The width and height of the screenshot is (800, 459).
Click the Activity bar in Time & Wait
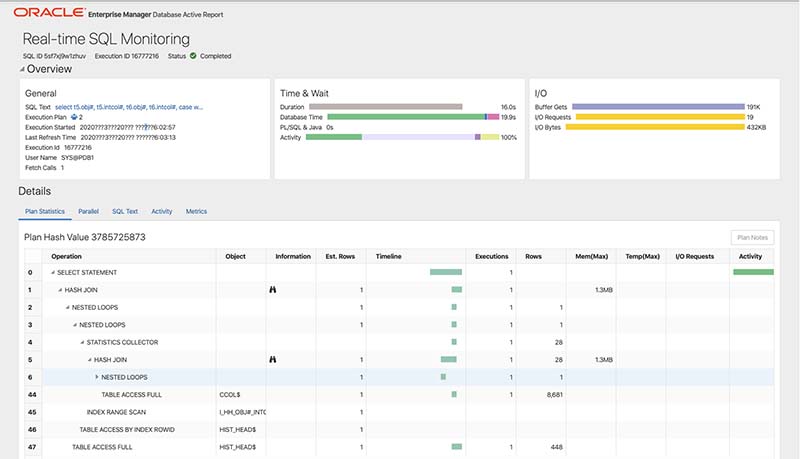[x=402, y=137]
